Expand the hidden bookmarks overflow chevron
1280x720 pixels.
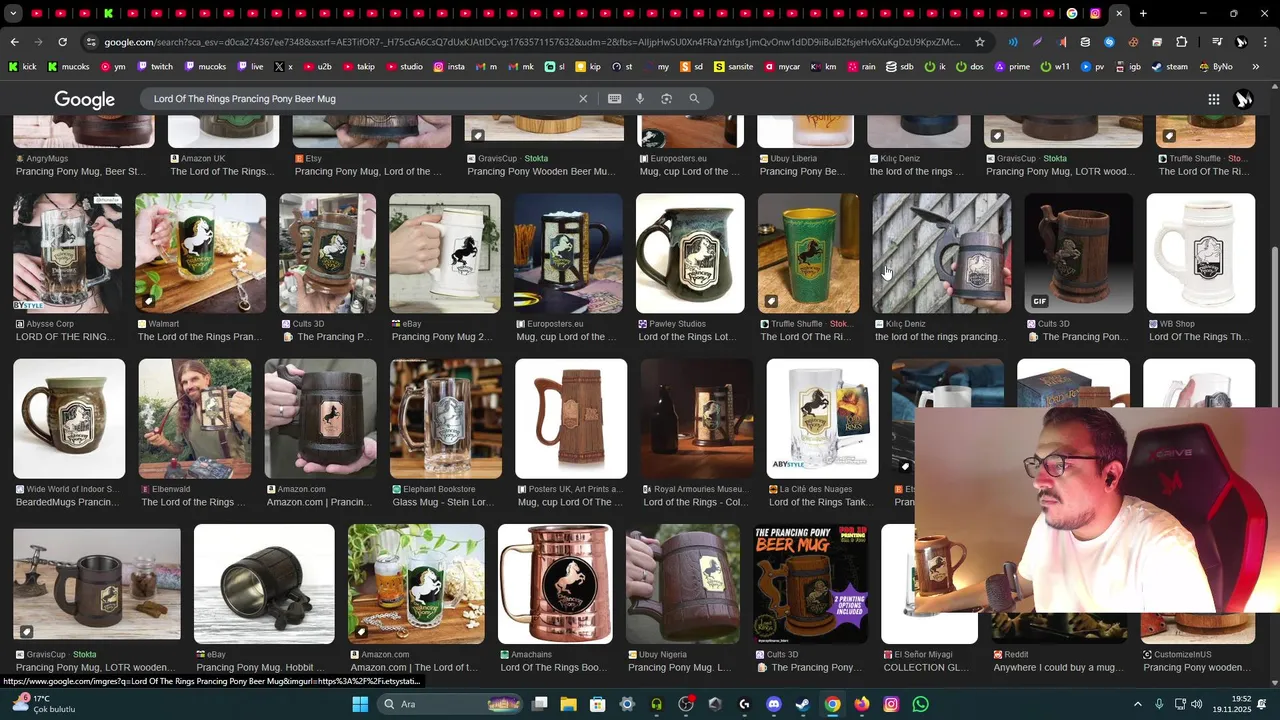point(1257,67)
